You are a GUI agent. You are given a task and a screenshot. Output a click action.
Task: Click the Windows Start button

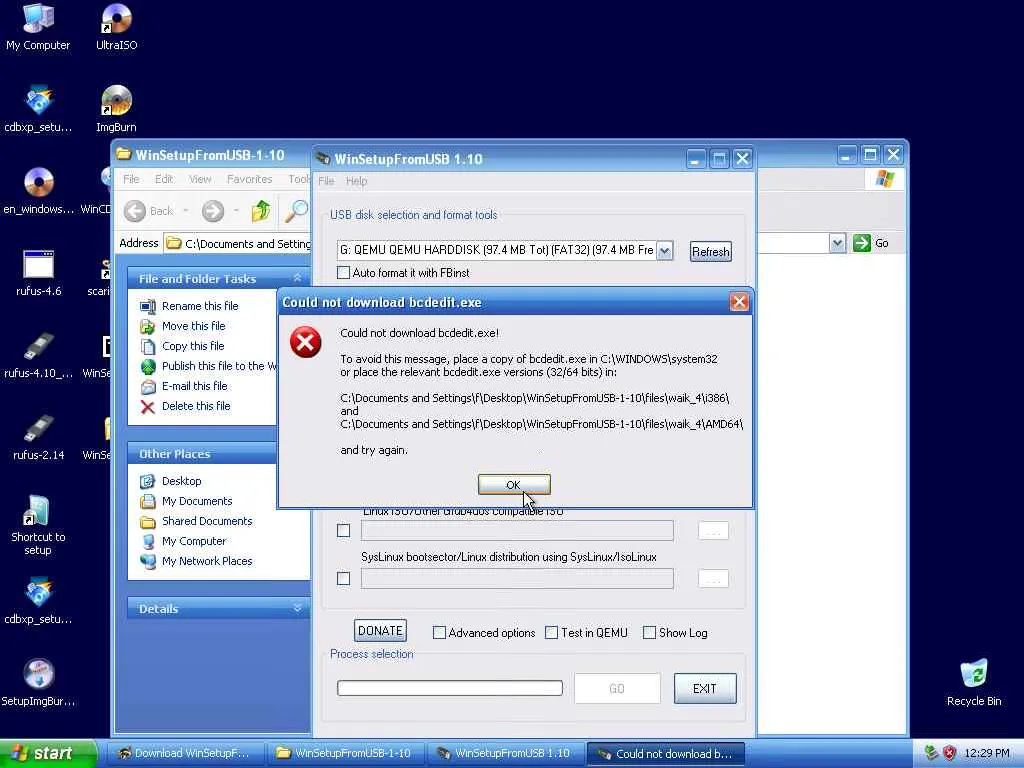[48, 754]
